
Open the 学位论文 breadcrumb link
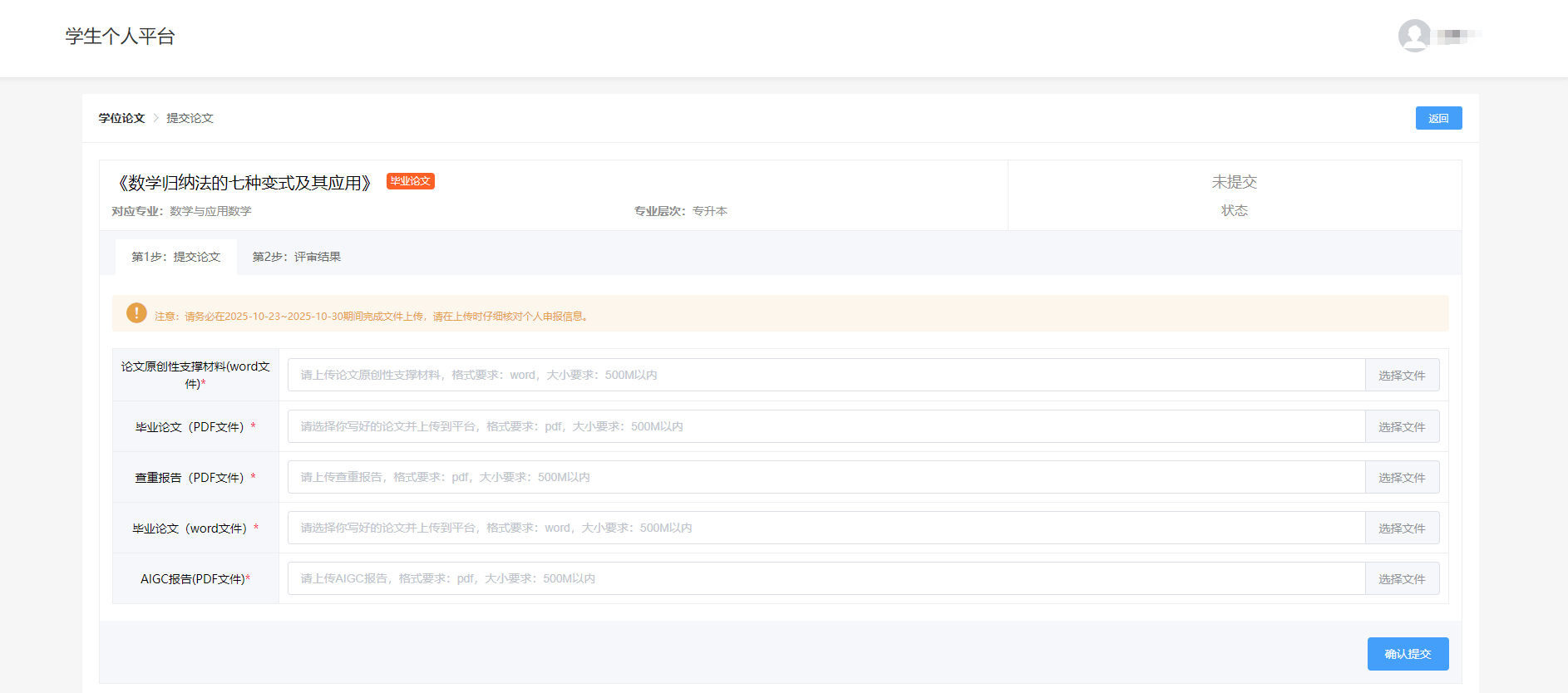pyautogui.click(x=121, y=118)
